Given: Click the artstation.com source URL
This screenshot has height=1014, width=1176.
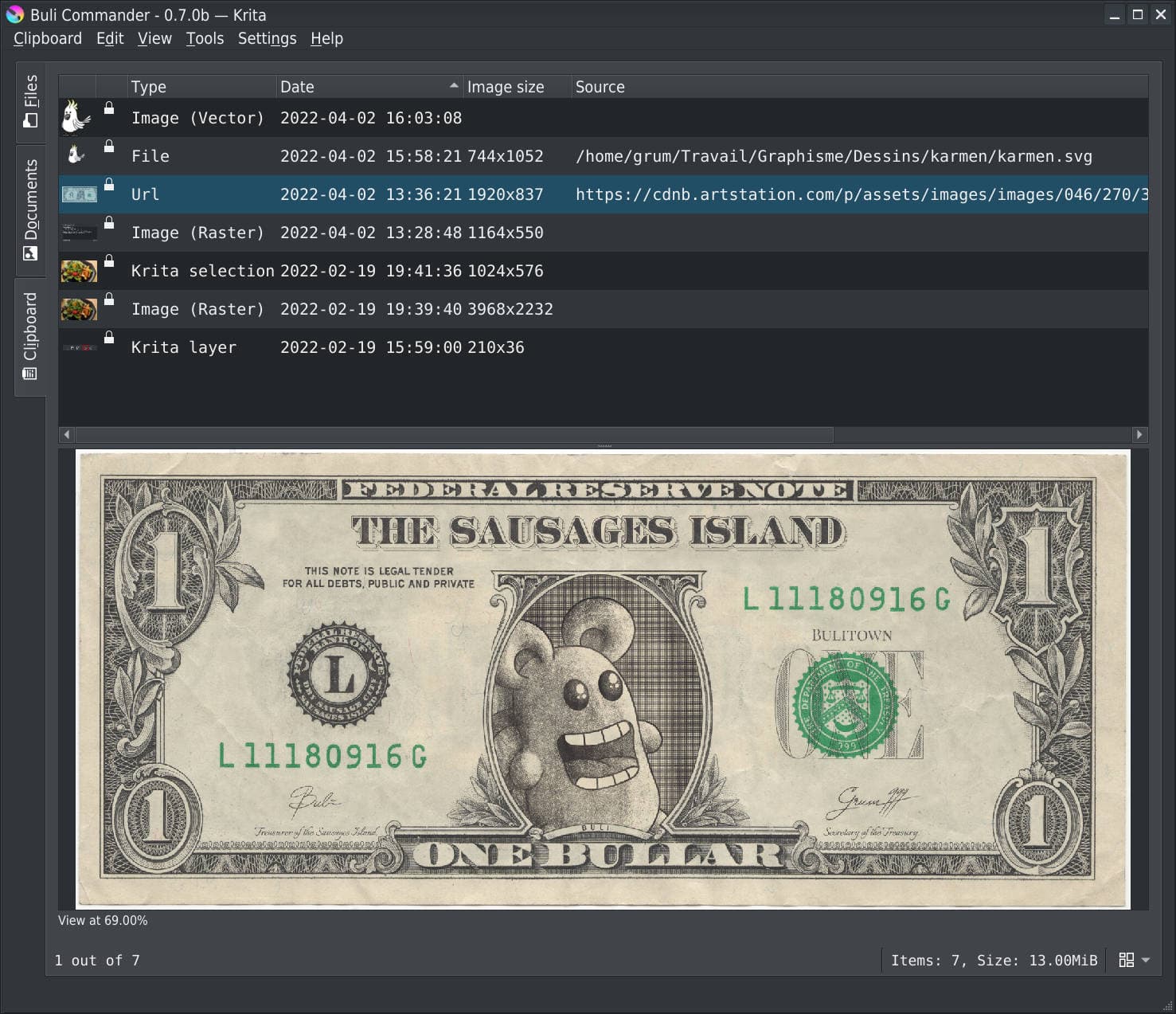Looking at the screenshot, I should pos(861,194).
